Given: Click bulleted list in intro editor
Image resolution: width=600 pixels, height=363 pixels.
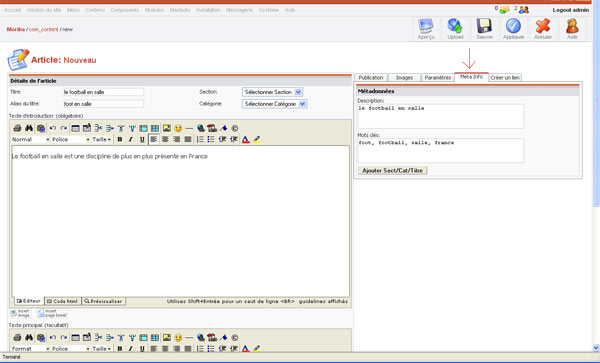Looking at the screenshot, I should point(211,140).
